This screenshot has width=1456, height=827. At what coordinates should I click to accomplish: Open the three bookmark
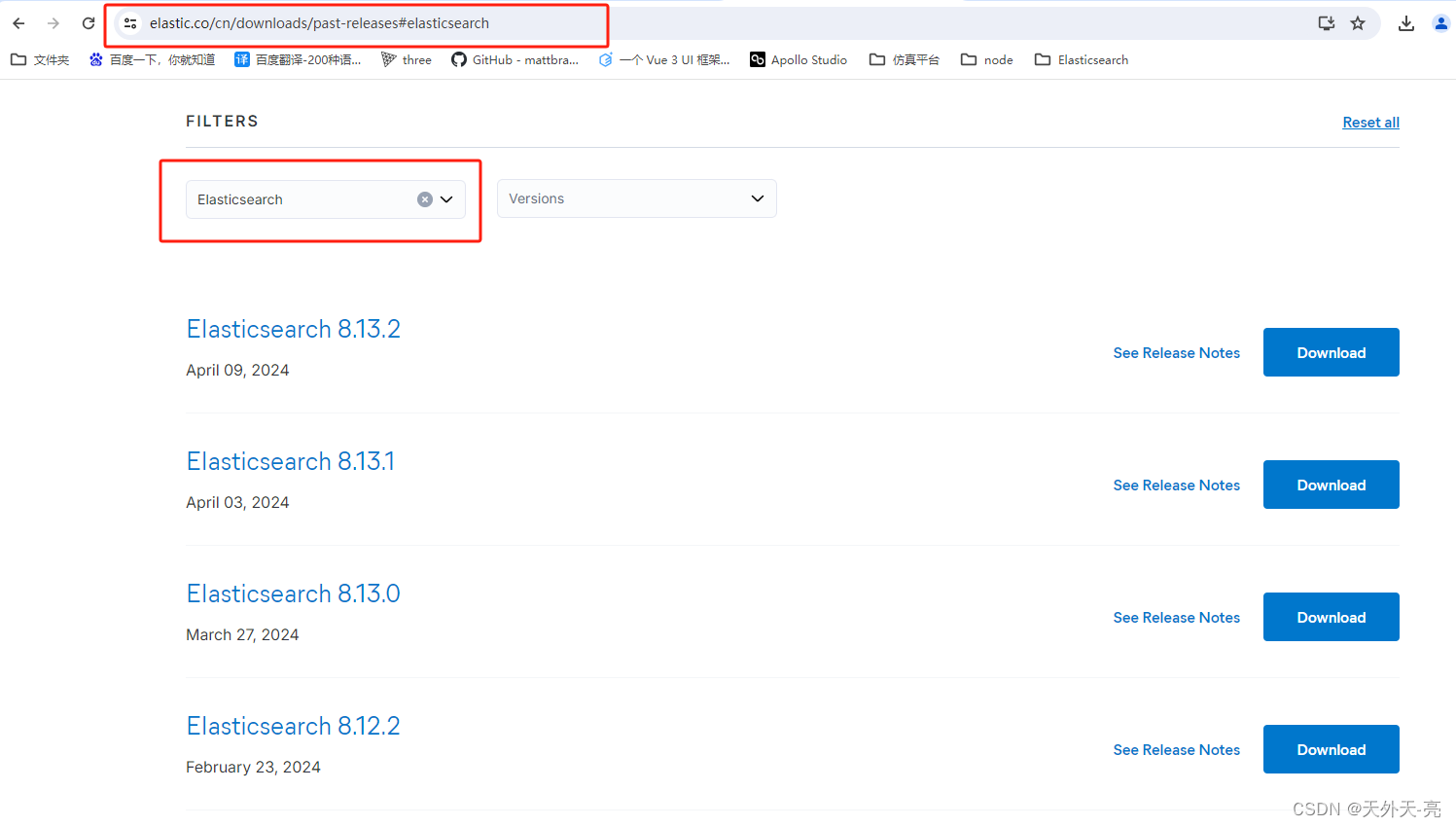(x=407, y=60)
